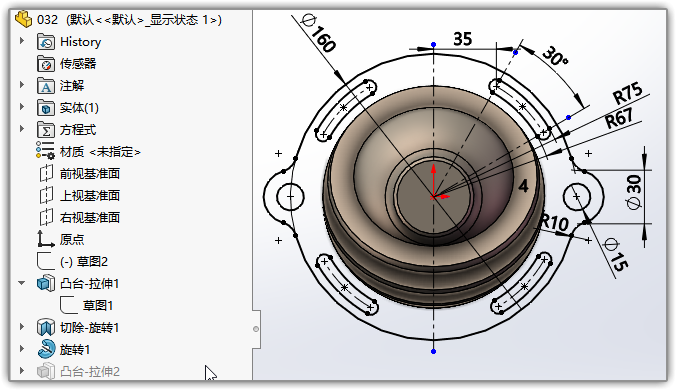Click the 30° angle dimension
The width and height of the screenshot is (676, 390).
pyautogui.click(x=556, y=56)
